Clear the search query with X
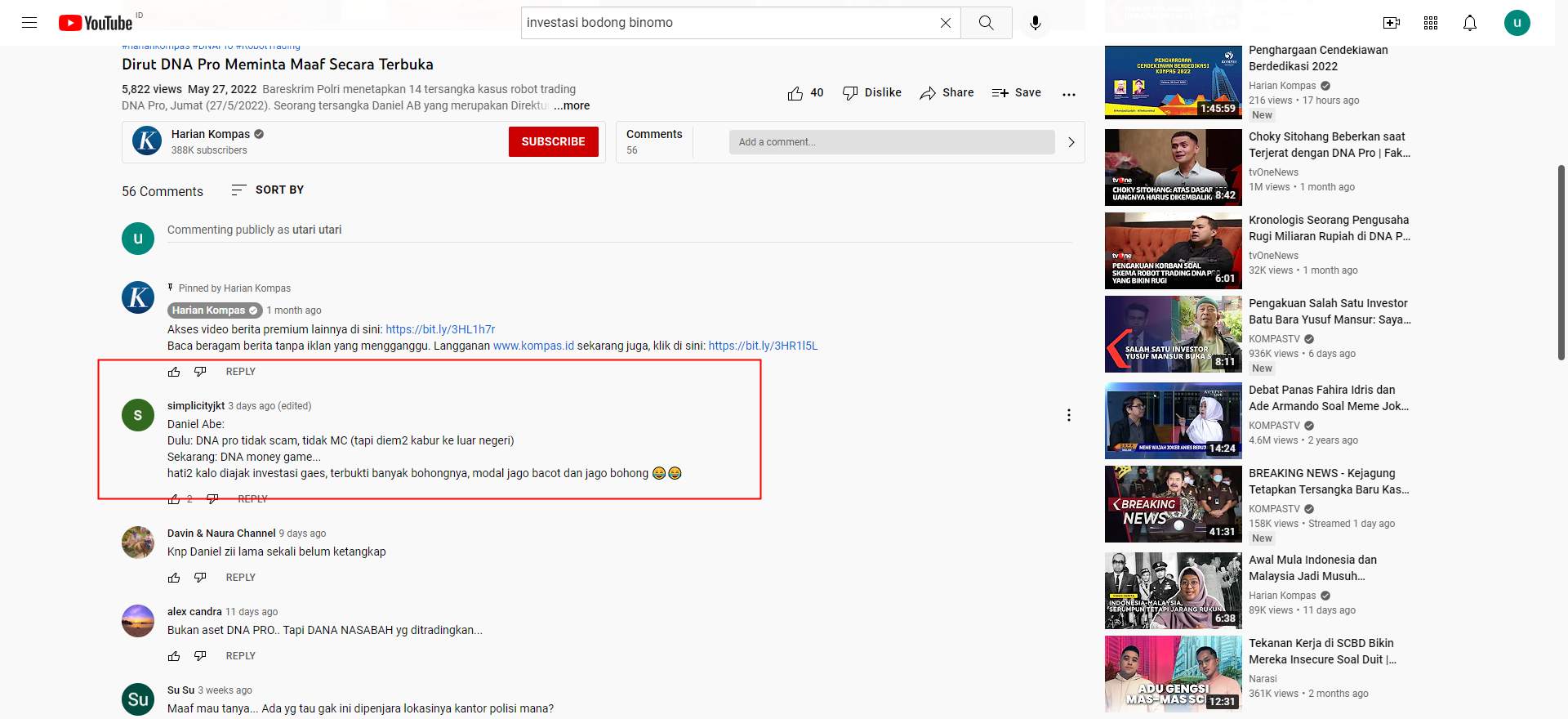 [946, 23]
